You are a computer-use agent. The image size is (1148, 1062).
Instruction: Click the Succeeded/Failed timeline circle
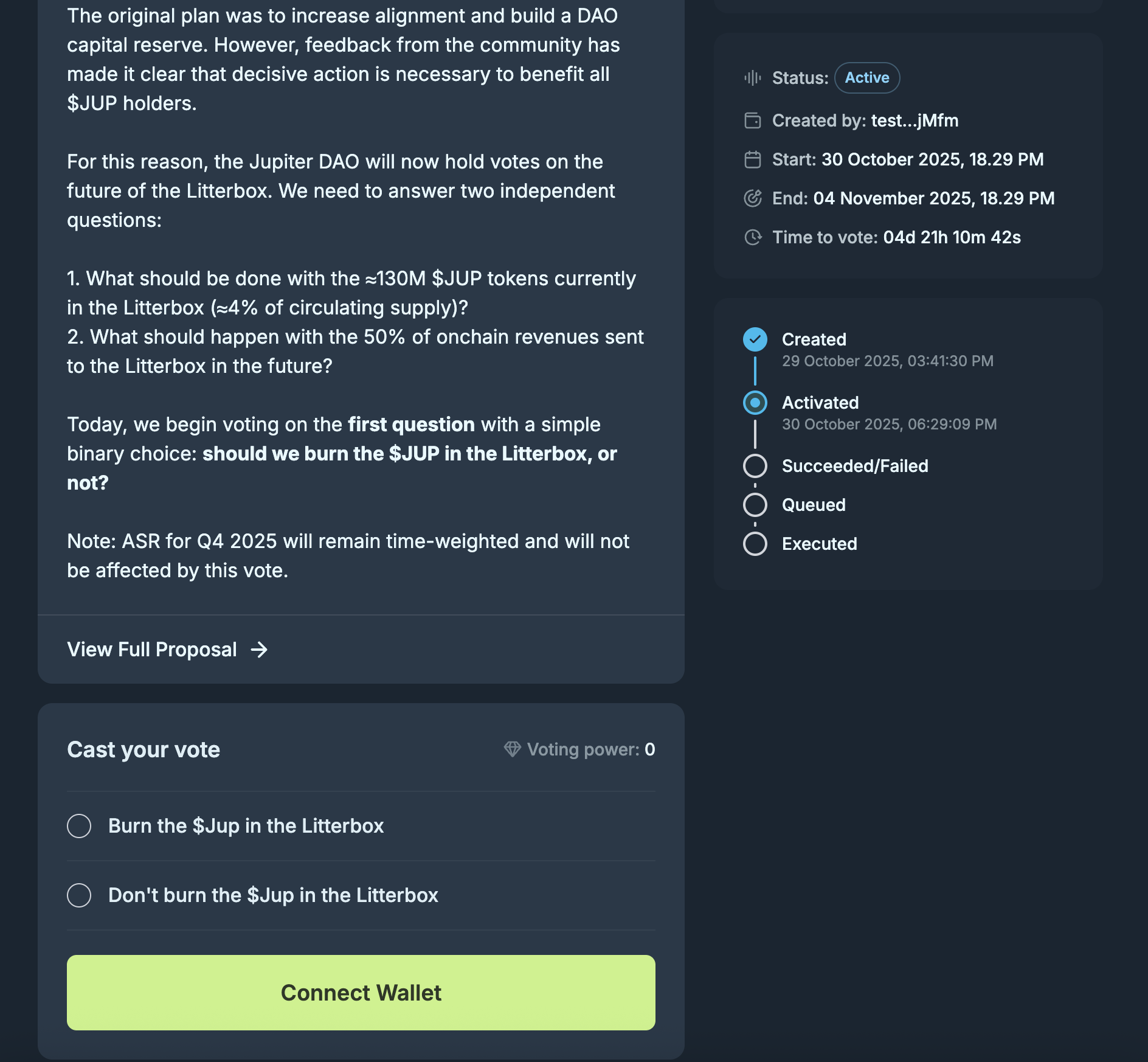click(x=755, y=466)
